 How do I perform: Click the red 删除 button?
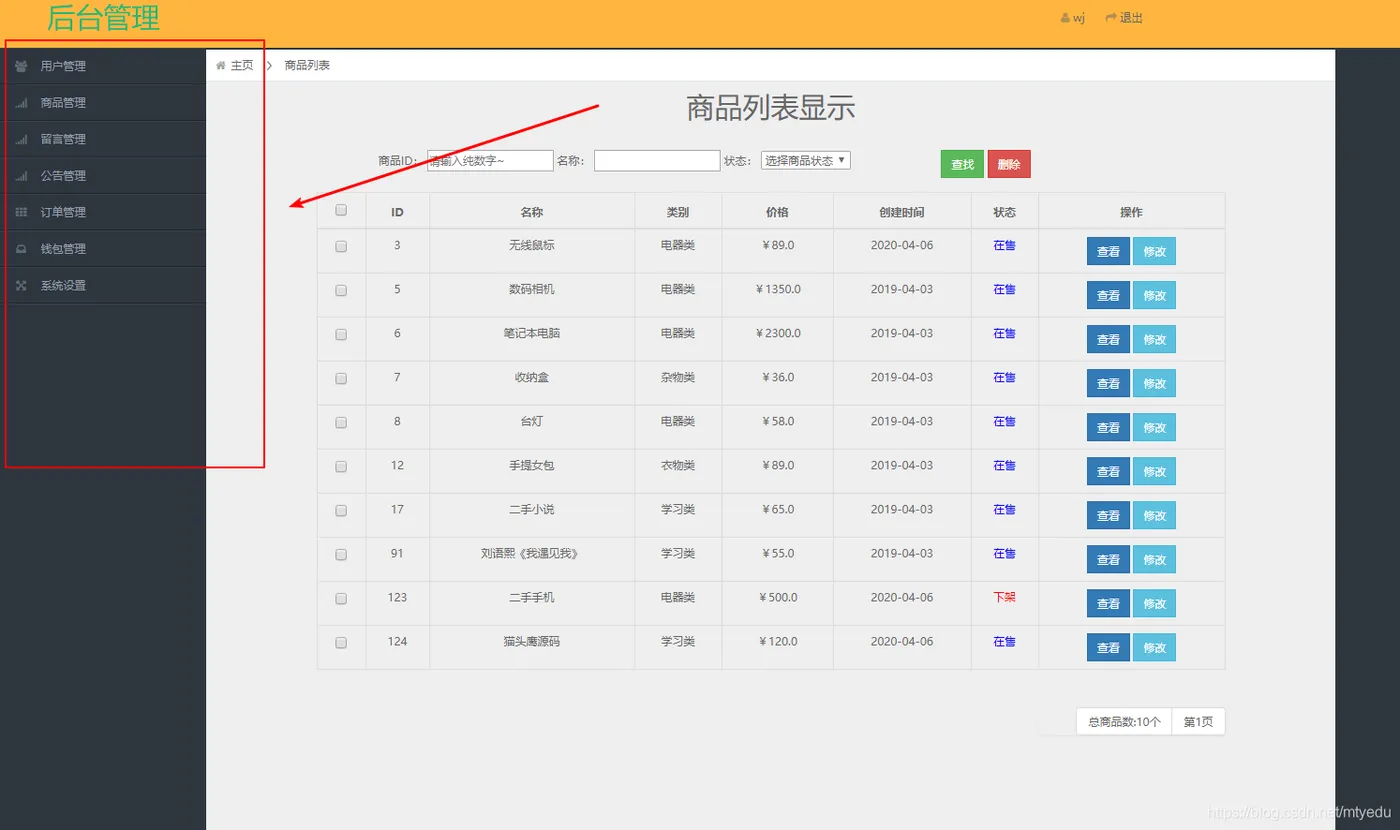pos(1009,164)
